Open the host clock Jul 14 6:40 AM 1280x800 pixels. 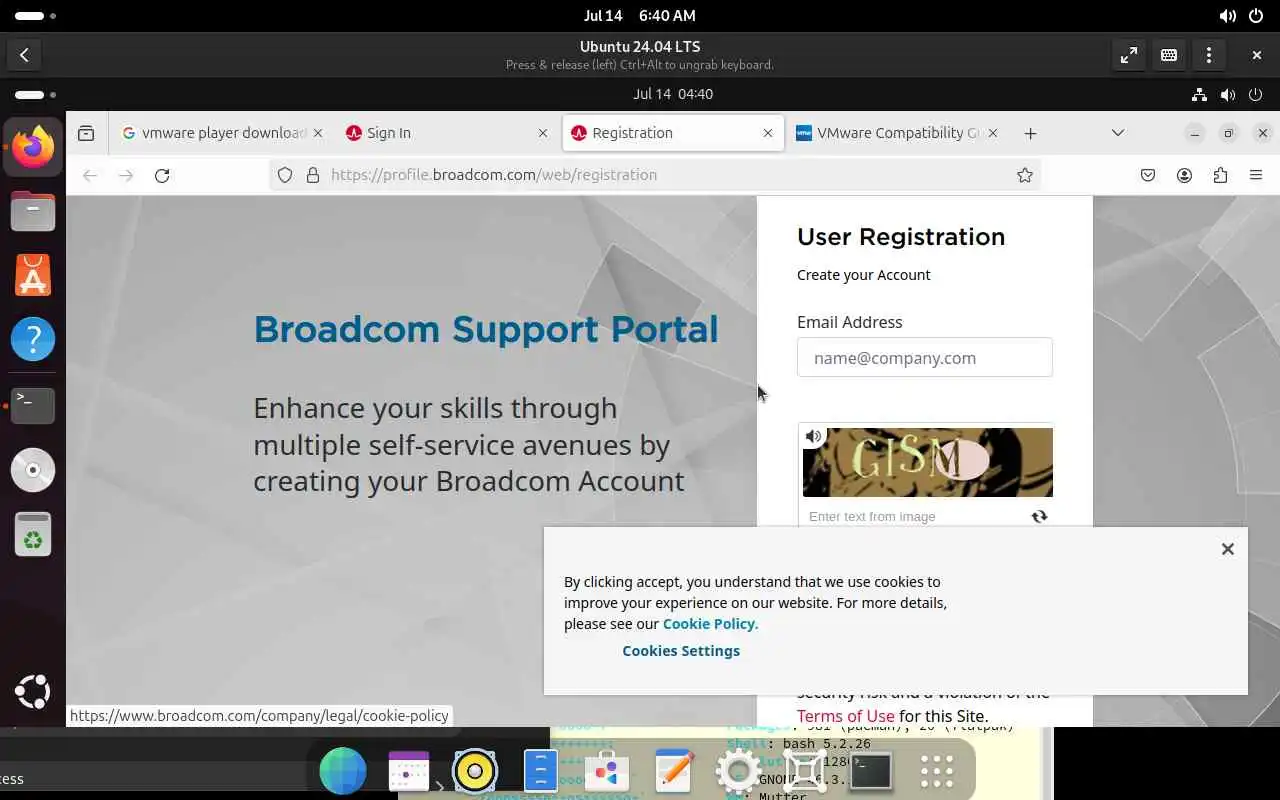[x=640, y=16]
